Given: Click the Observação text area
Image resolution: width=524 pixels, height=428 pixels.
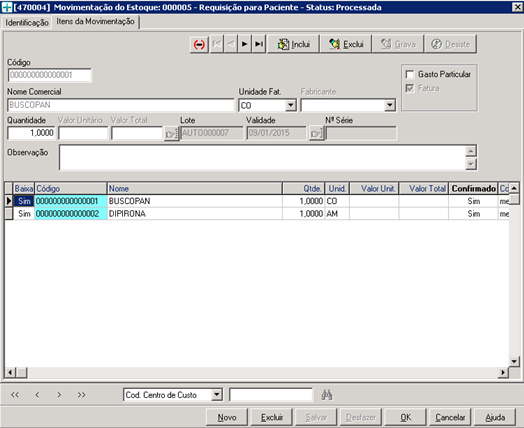Looking at the screenshot, I should tap(262, 158).
